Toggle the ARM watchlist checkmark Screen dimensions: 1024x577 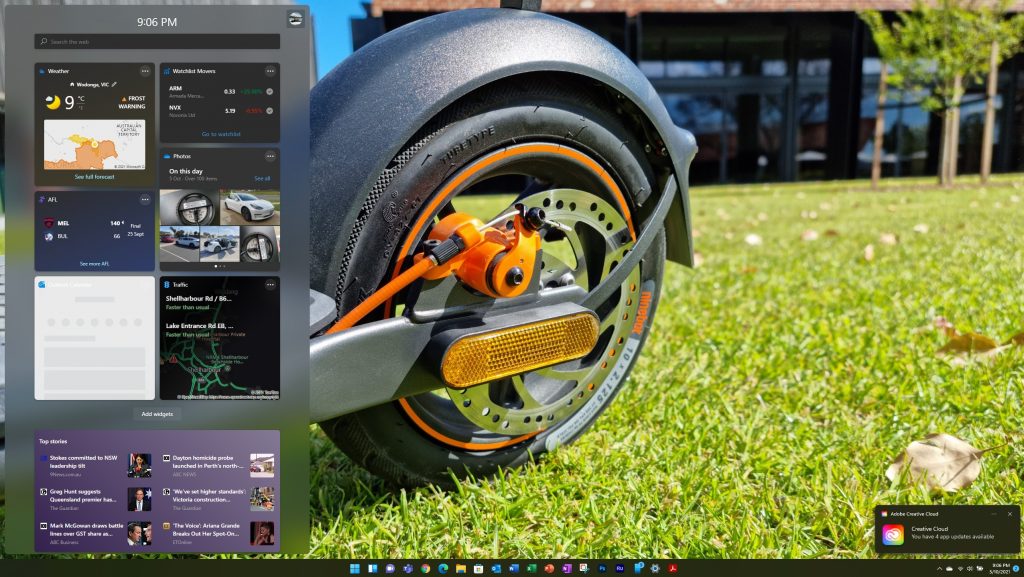click(270, 91)
